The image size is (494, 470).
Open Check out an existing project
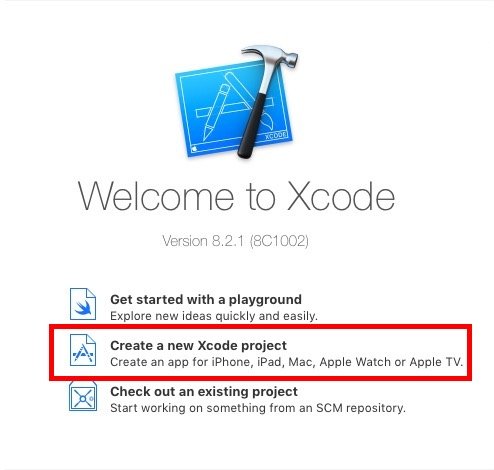click(x=204, y=391)
